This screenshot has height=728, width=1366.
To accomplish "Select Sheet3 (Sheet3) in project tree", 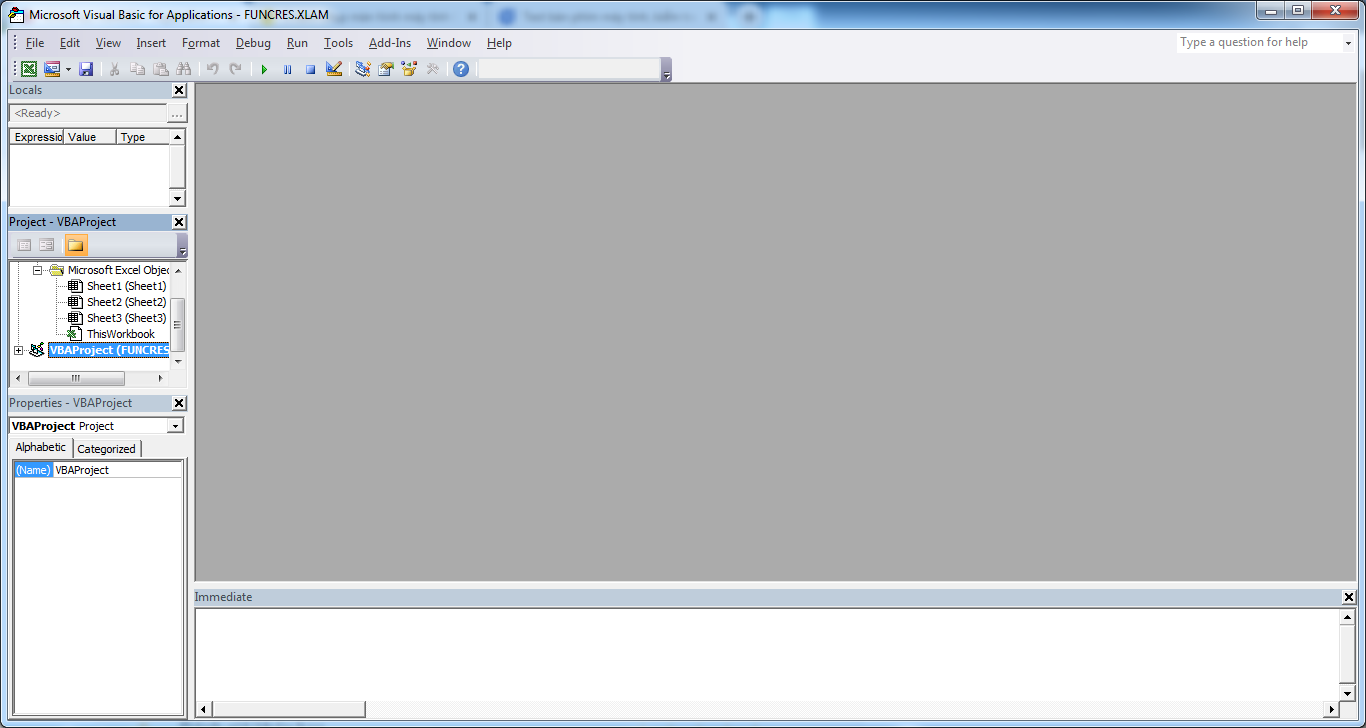I will (x=126, y=318).
